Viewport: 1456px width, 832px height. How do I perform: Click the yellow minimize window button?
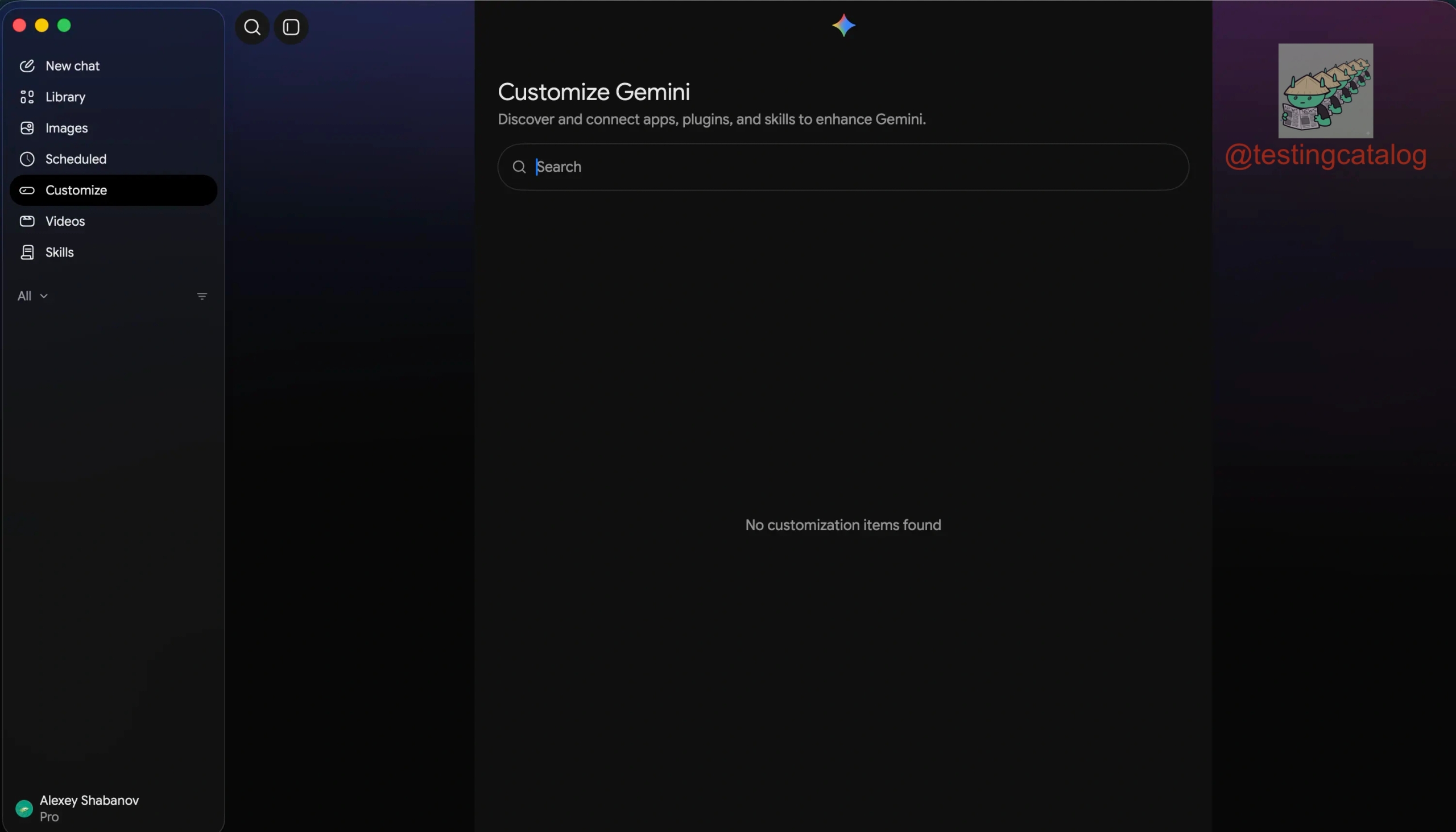pos(42,25)
